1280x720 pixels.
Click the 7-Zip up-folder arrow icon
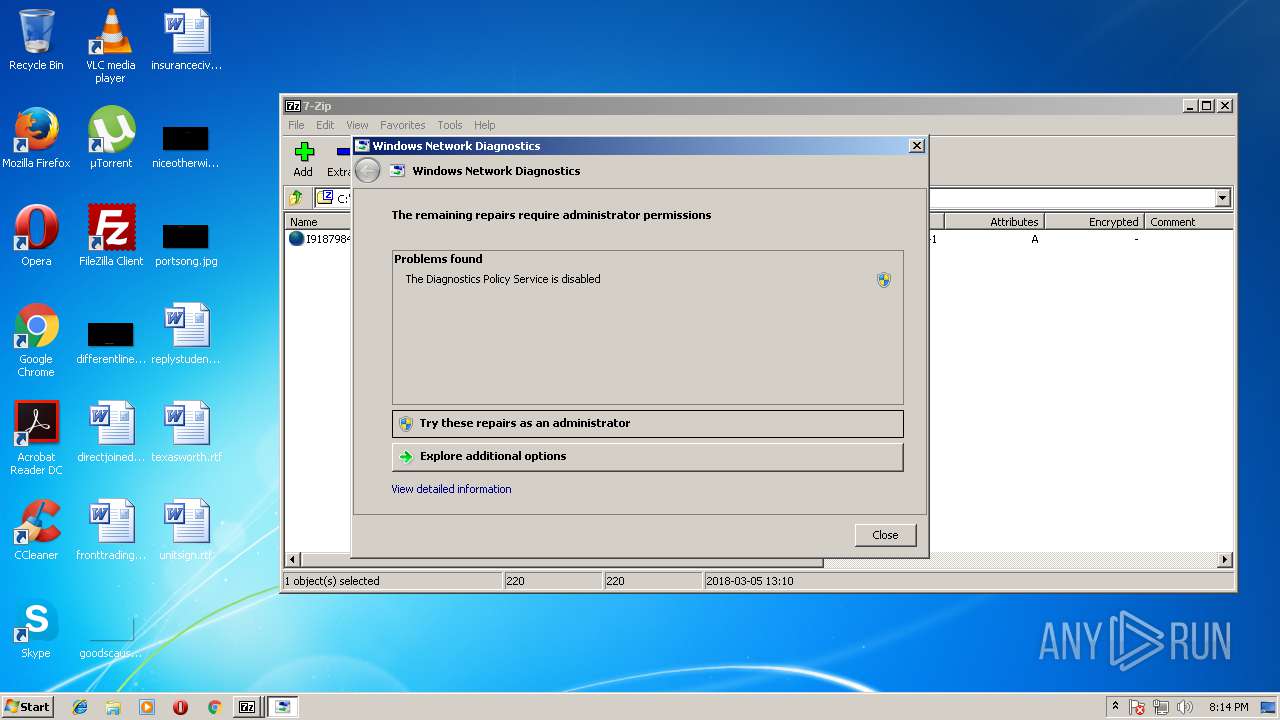click(297, 198)
